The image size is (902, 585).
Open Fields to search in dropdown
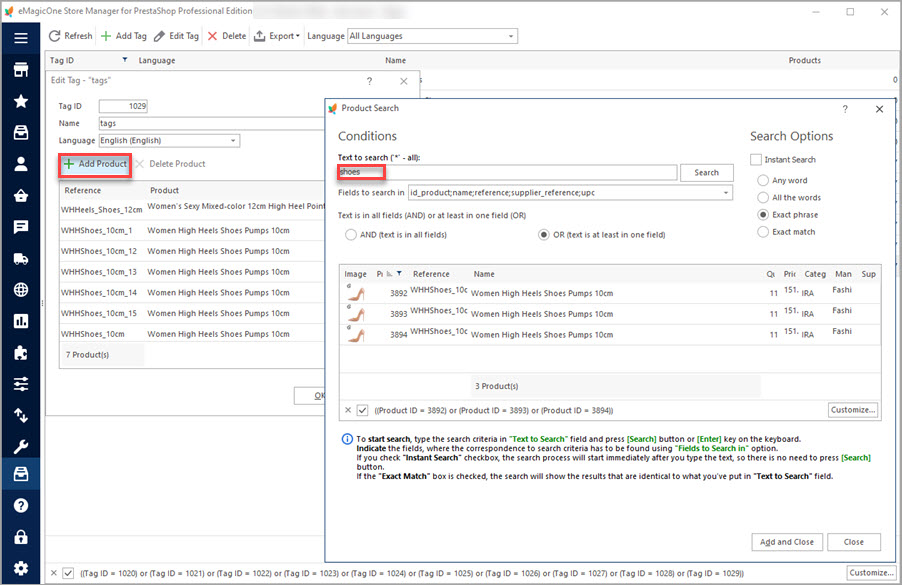point(570,193)
